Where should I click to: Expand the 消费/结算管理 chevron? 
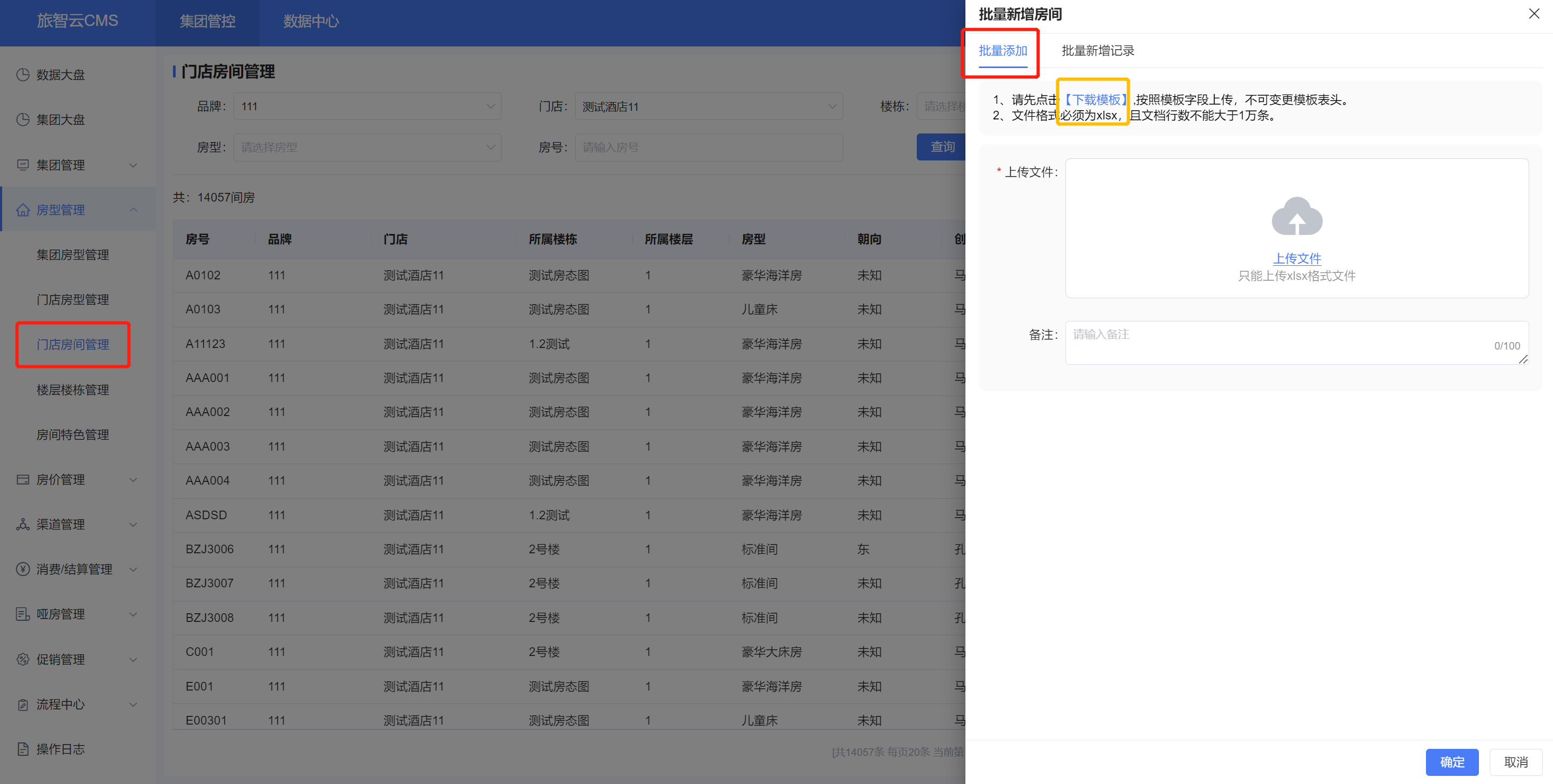pyautogui.click(x=134, y=569)
